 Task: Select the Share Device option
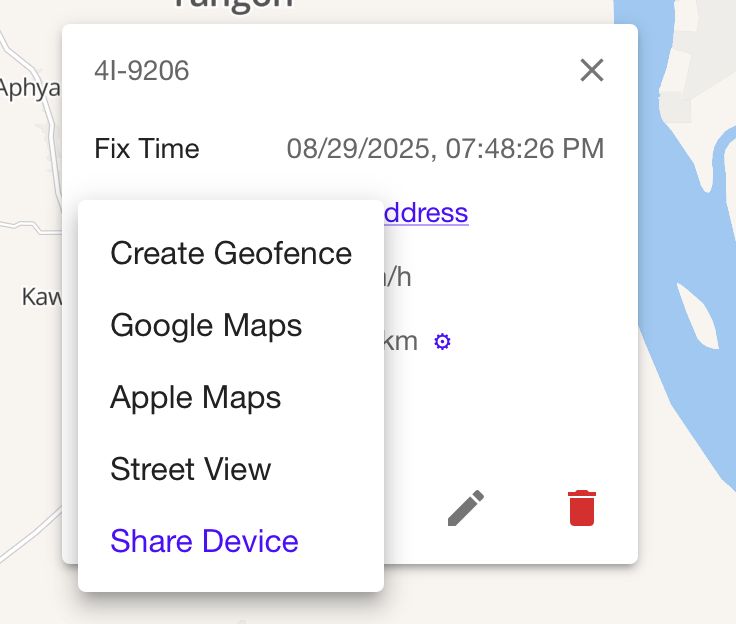click(204, 541)
